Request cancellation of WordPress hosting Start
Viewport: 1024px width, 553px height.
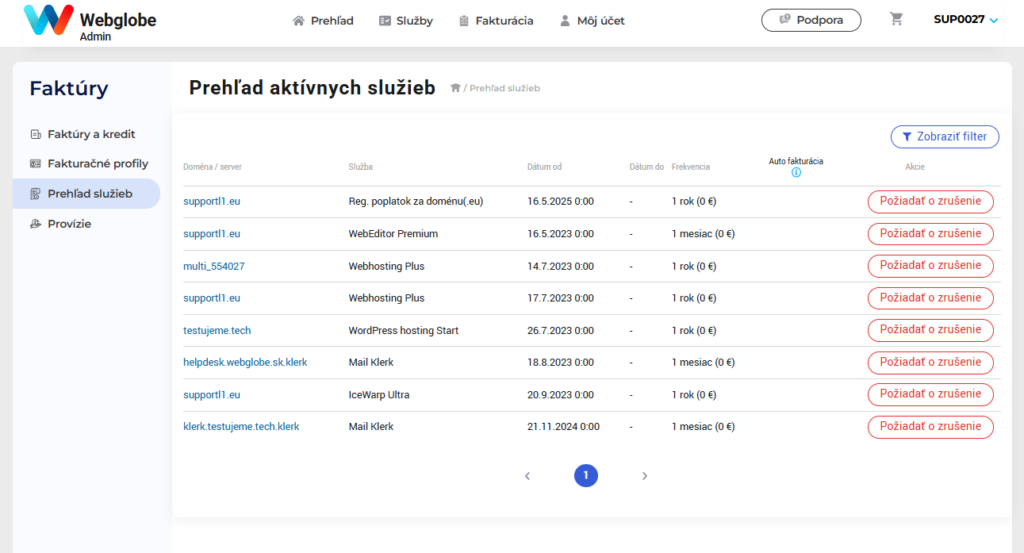coord(931,330)
